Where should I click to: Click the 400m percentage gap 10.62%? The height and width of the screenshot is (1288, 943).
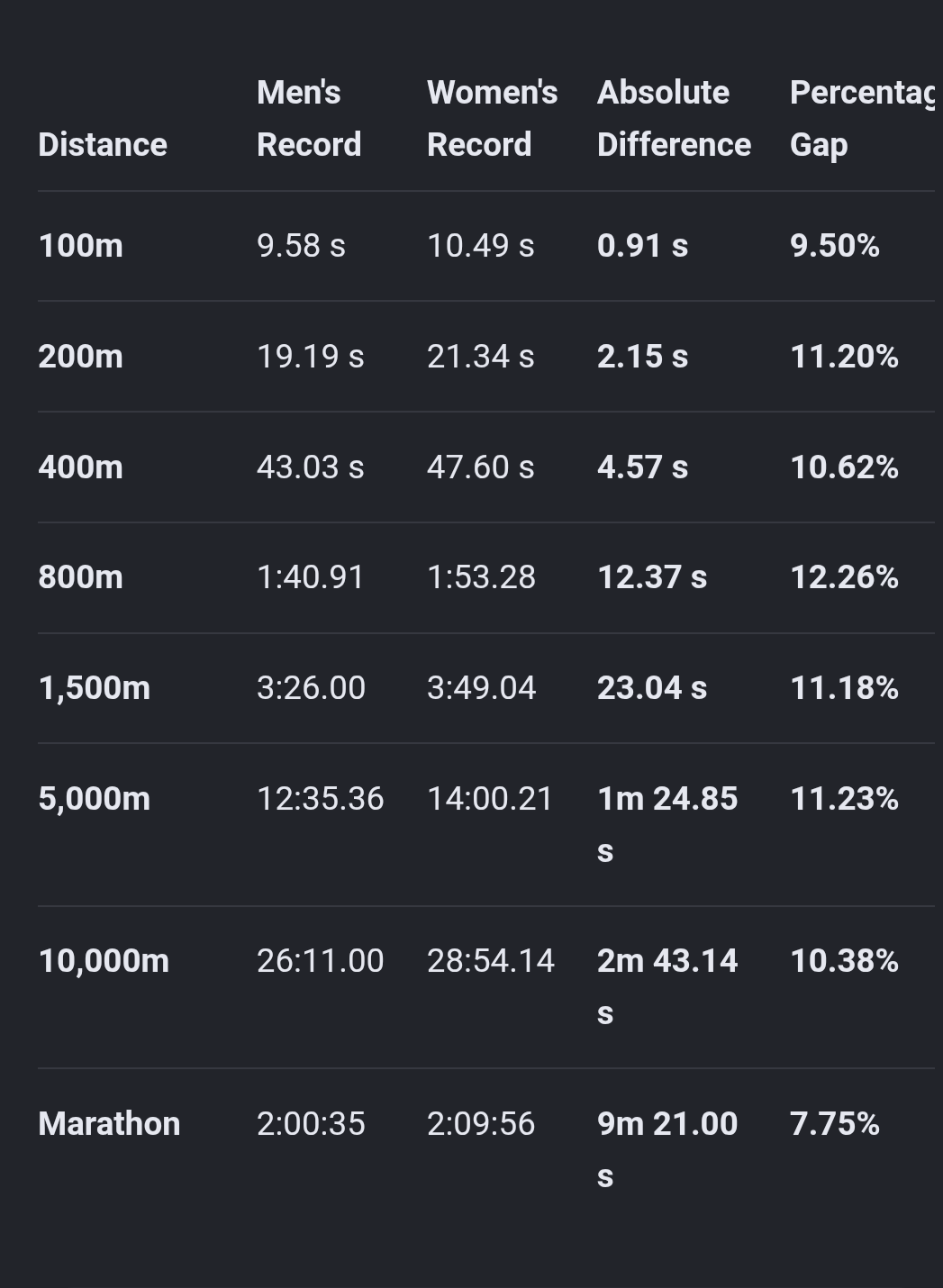pyautogui.click(x=844, y=467)
